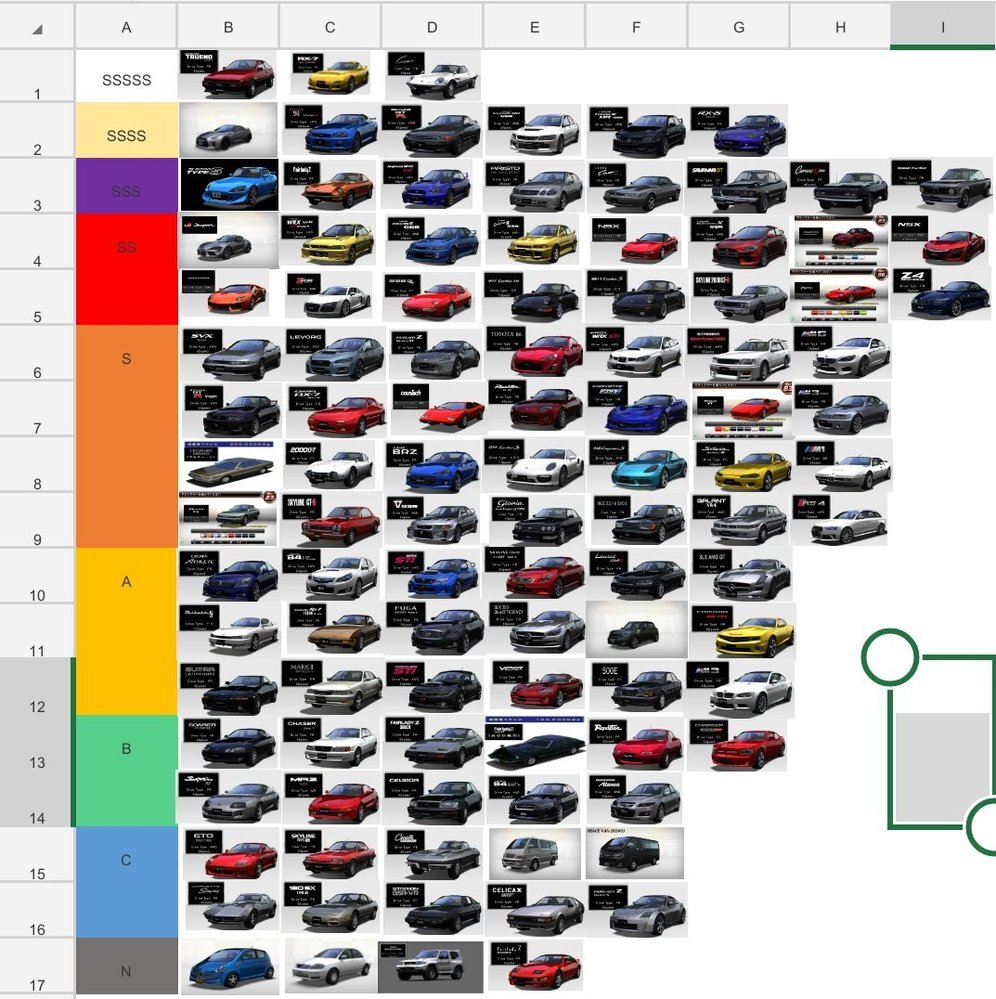Screen dimensions: 996x999
Task: Select the CELSIOR car image
Action: coord(433,798)
